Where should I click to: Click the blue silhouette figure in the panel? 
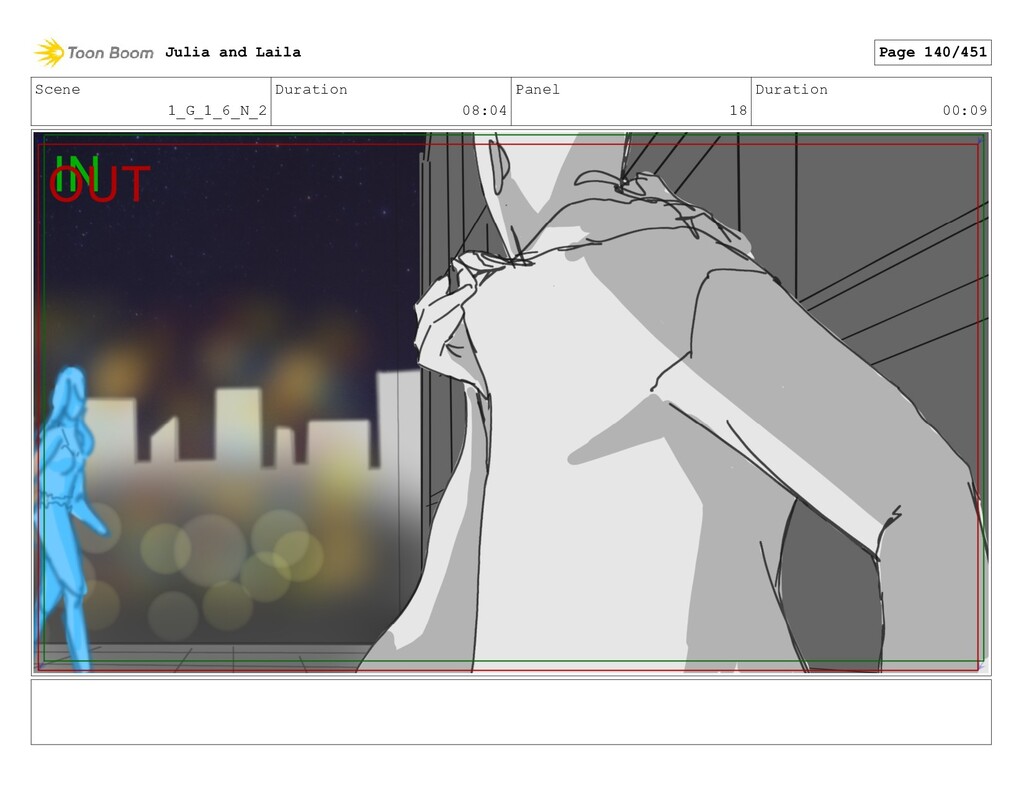[x=70, y=519]
